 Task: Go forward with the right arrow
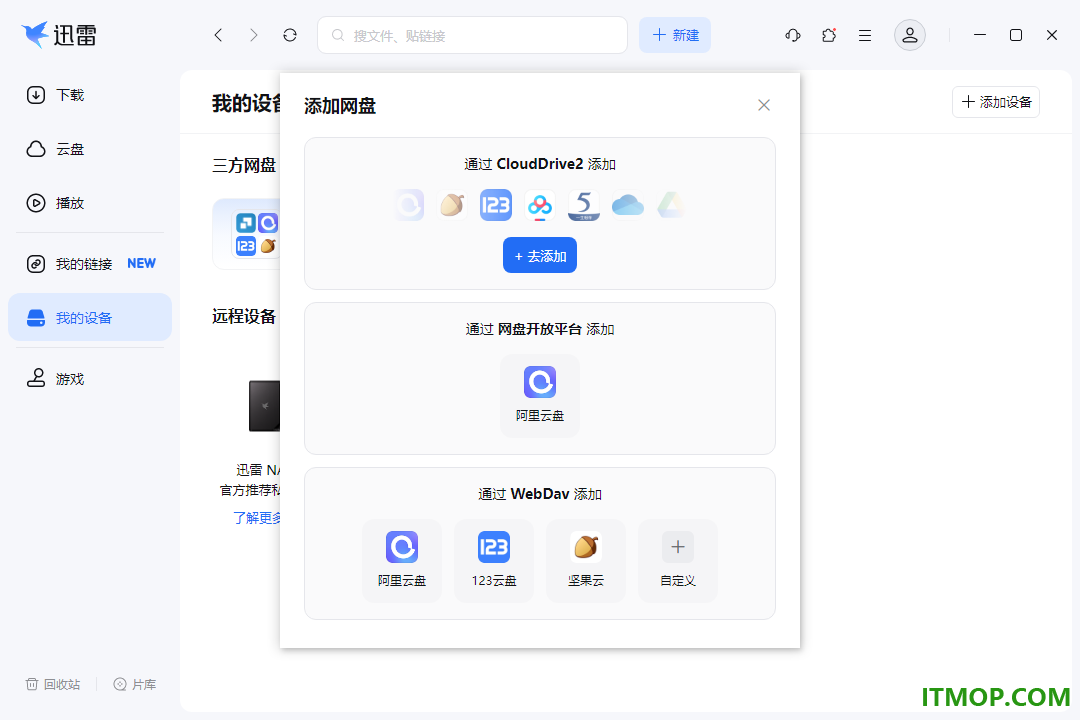pyautogui.click(x=253, y=35)
